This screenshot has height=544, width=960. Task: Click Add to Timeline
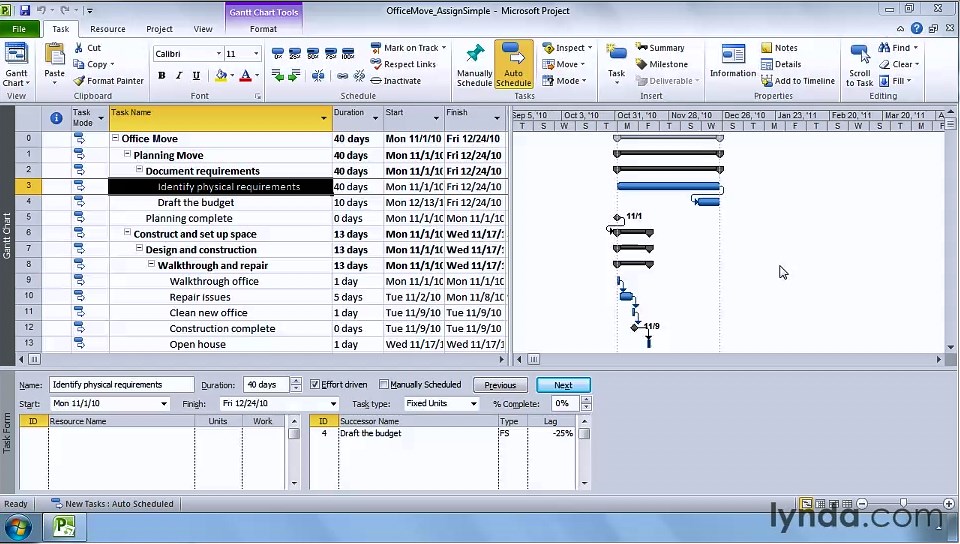(x=798, y=80)
